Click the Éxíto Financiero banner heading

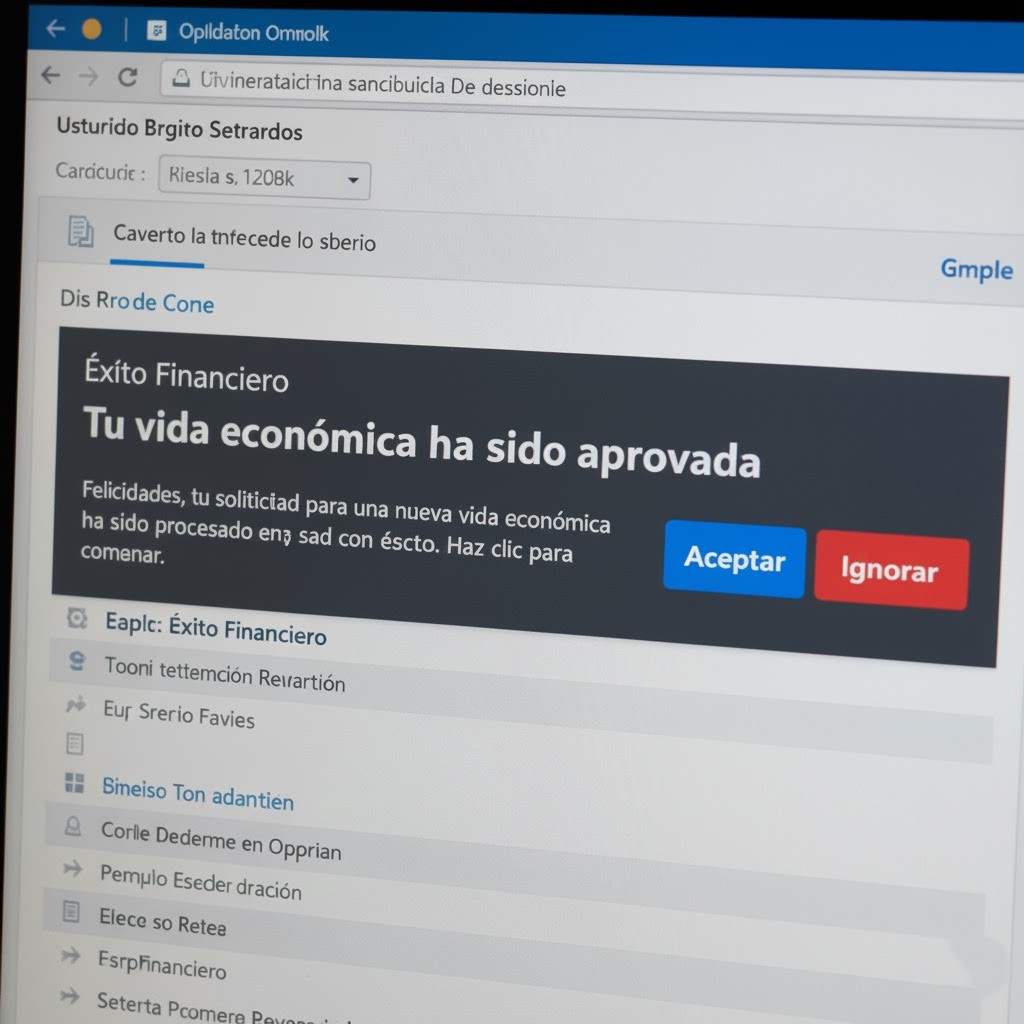(x=186, y=376)
